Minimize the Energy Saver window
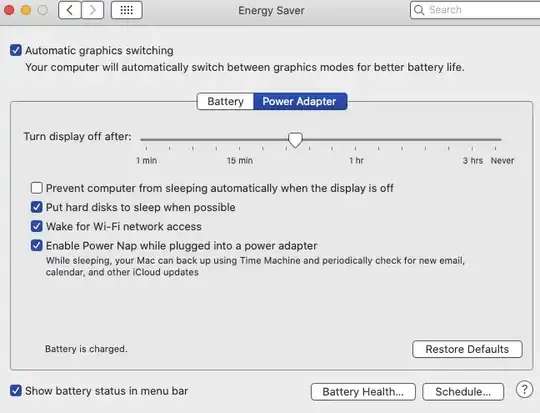Image resolution: width=540 pixels, height=413 pixels. tap(26, 10)
